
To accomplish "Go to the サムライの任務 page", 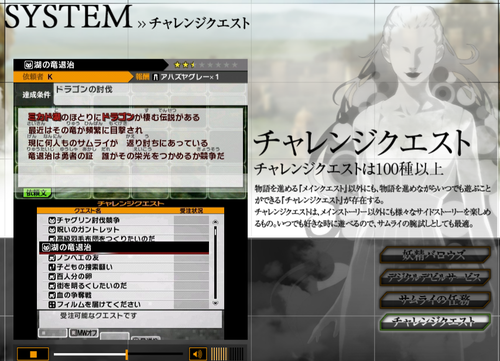I will pos(435,300).
